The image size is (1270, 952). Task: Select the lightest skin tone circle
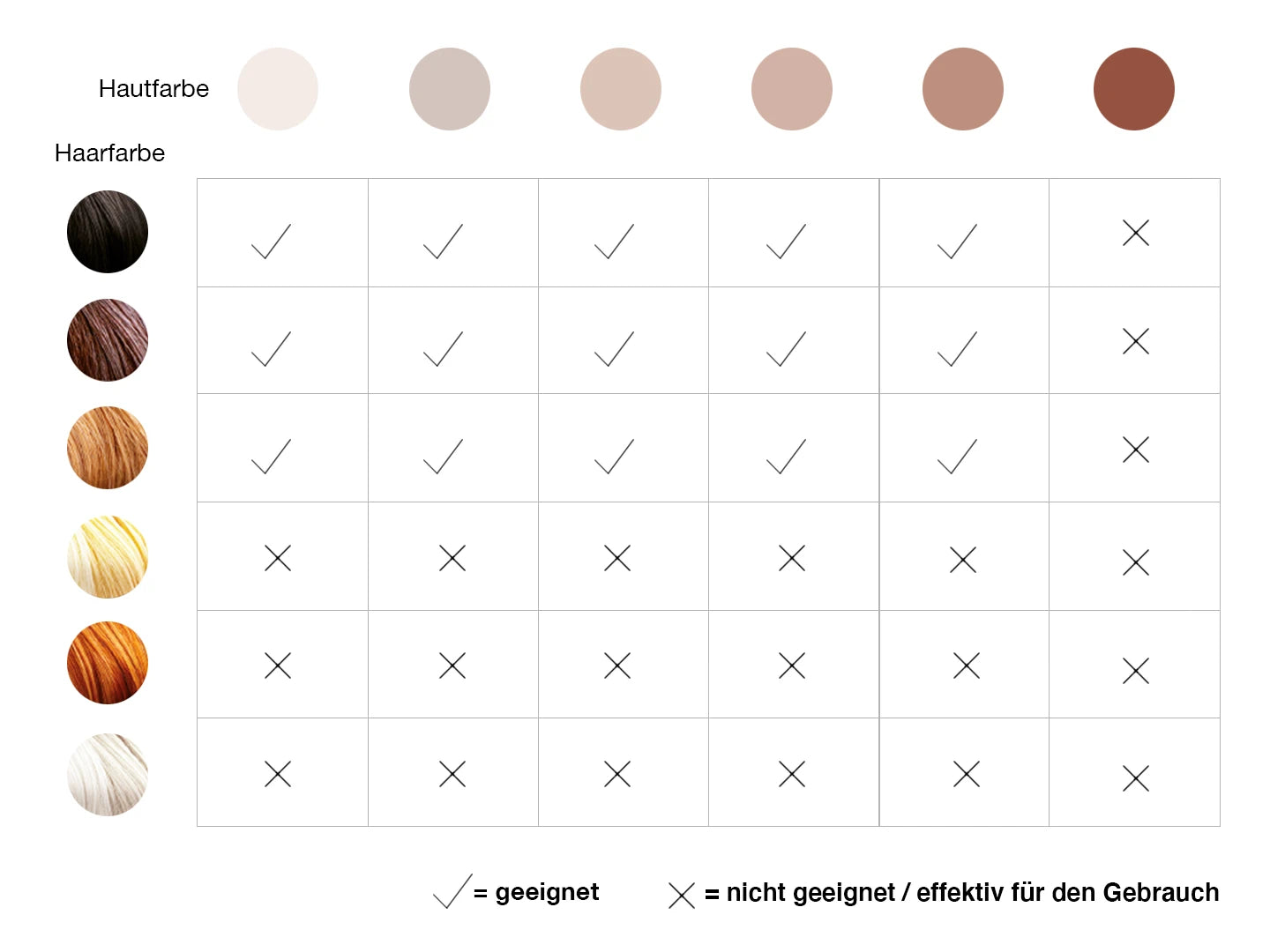pyautogui.click(x=278, y=89)
